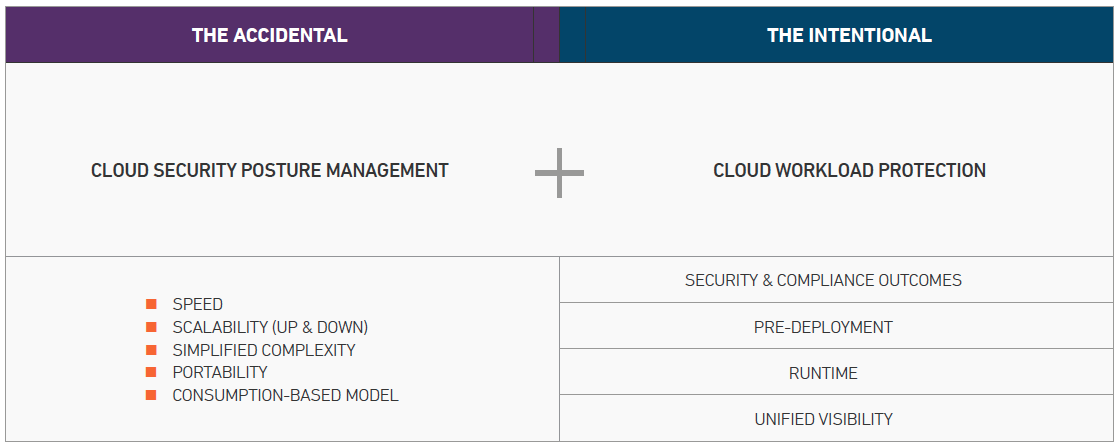
Task: Select the Runtime row
Action: 836,372
